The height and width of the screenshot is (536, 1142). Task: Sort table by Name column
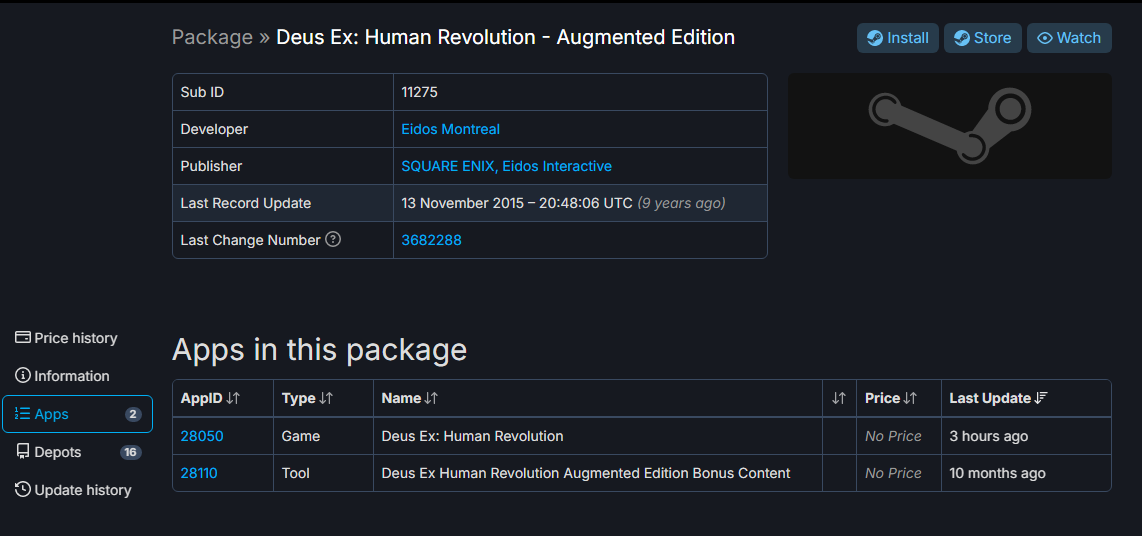click(410, 398)
